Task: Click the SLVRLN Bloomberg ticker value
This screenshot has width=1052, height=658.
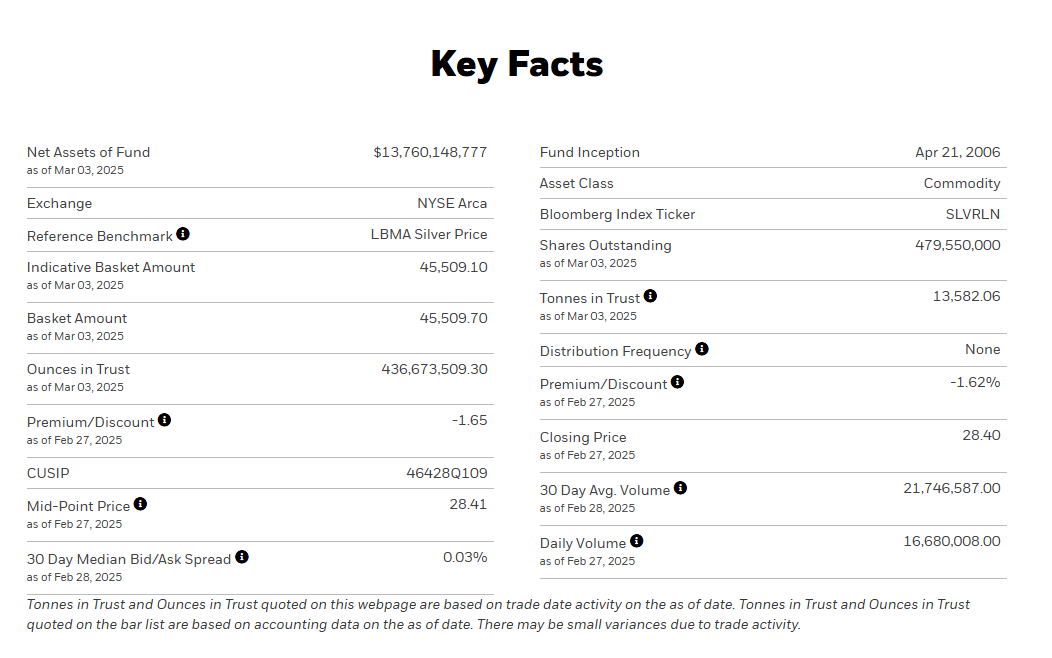Action: 972,214
